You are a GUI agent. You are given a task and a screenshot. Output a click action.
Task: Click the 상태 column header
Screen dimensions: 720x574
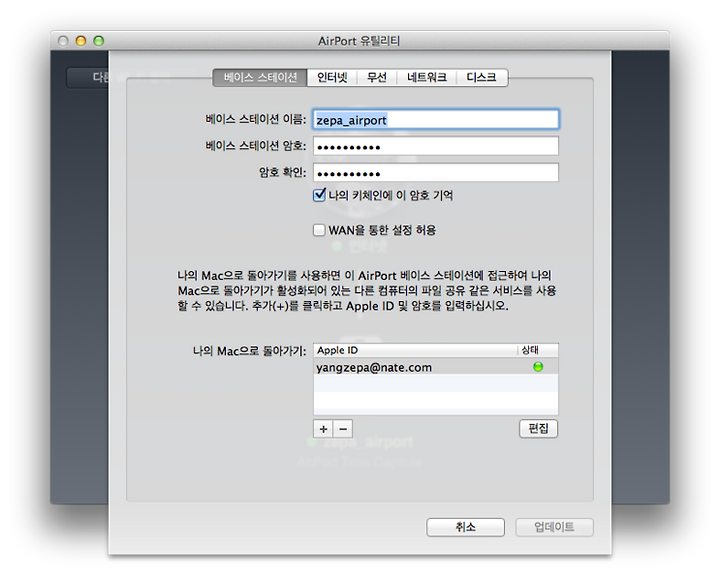[538, 350]
